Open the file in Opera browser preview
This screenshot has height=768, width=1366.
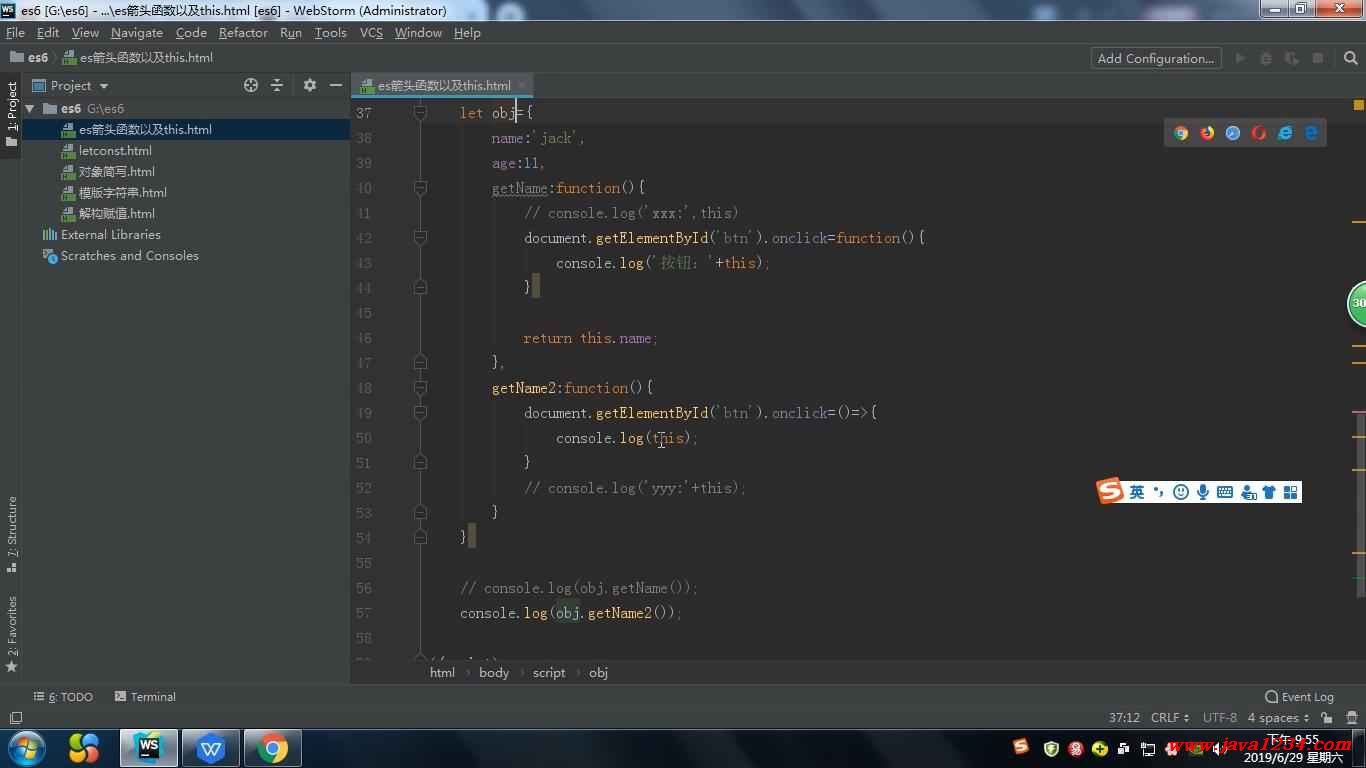click(1259, 132)
